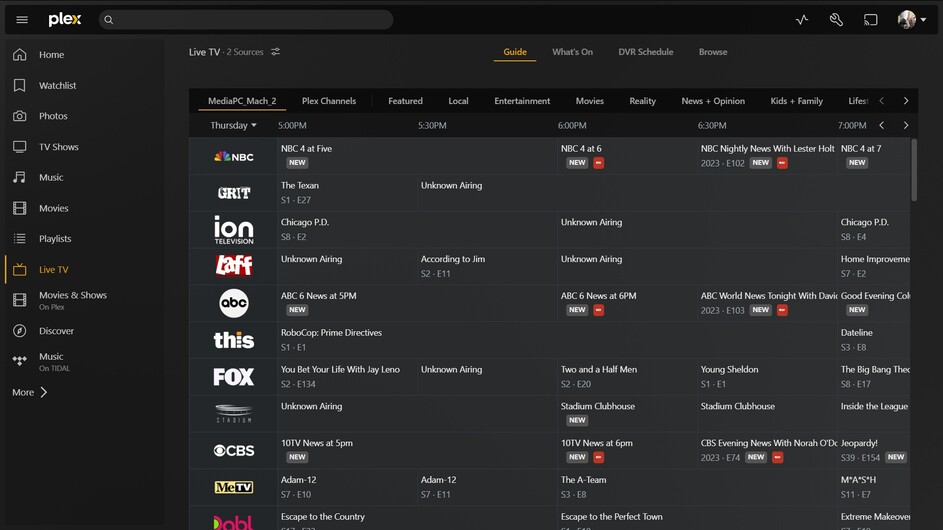Open the user avatar account menu

[x=911, y=20]
